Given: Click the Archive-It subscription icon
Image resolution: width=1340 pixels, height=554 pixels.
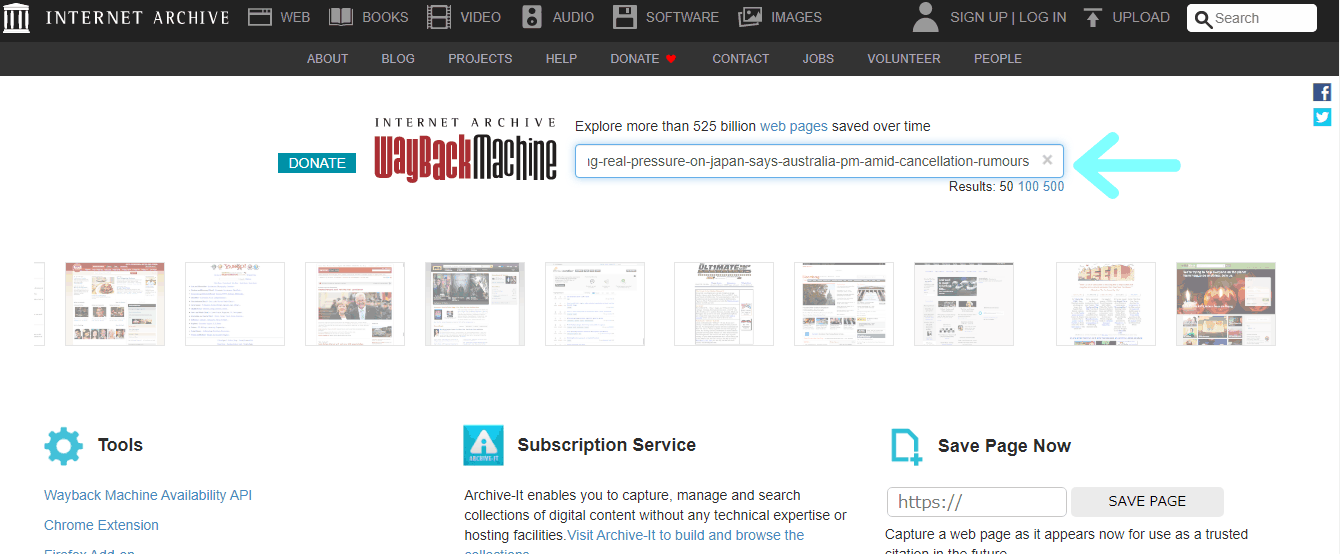Looking at the screenshot, I should tap(483, 445).
